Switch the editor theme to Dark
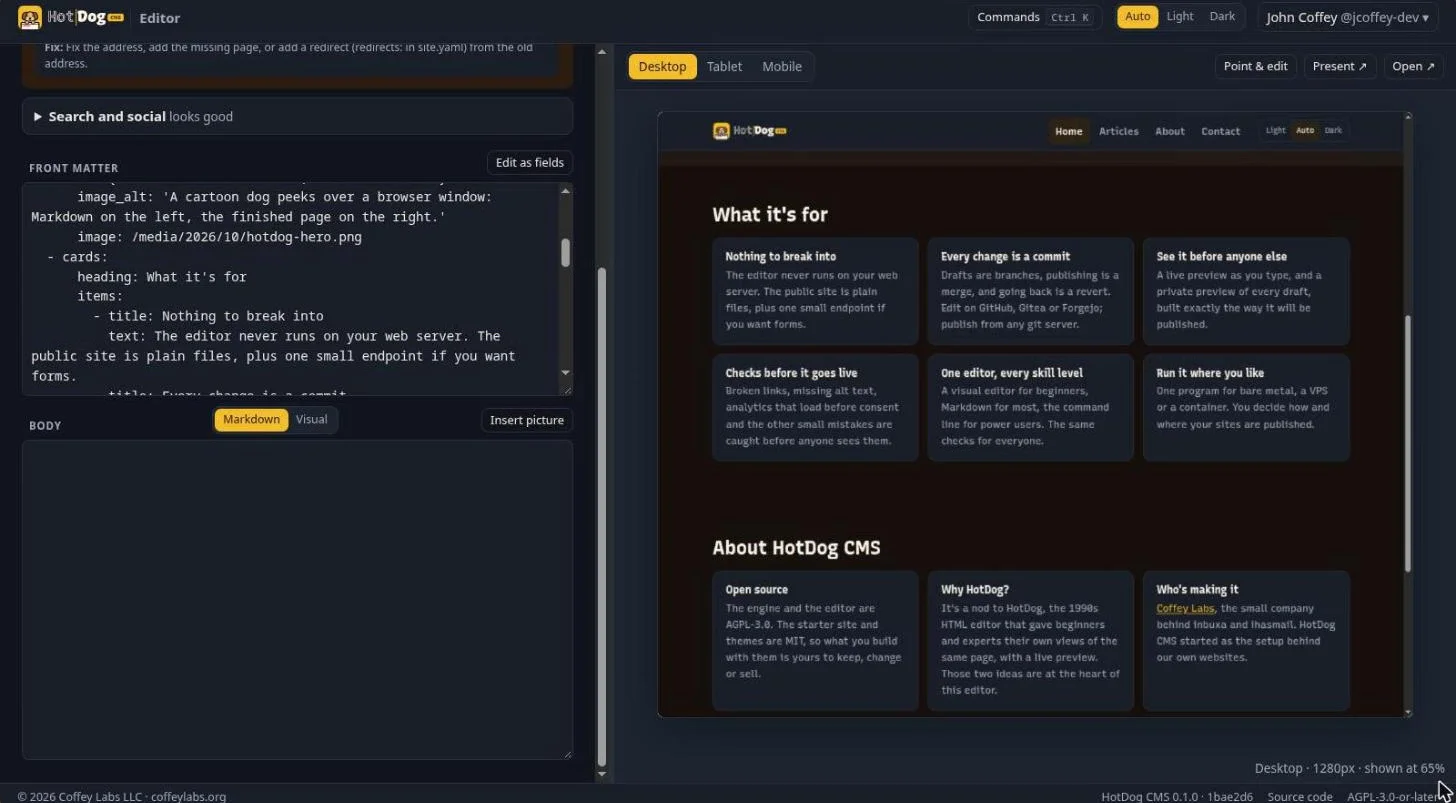 1222,17
